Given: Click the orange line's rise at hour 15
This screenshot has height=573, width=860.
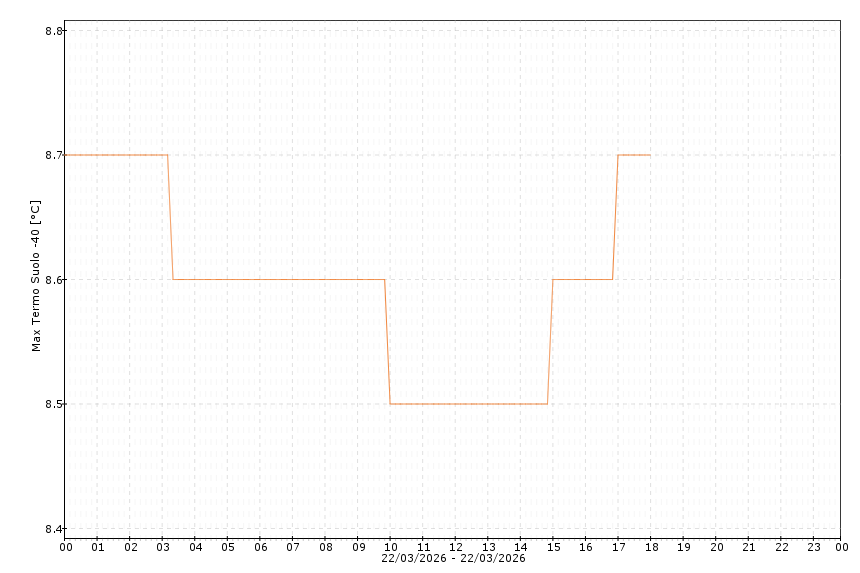Looking at the screenshot, I should pos(550,342).
